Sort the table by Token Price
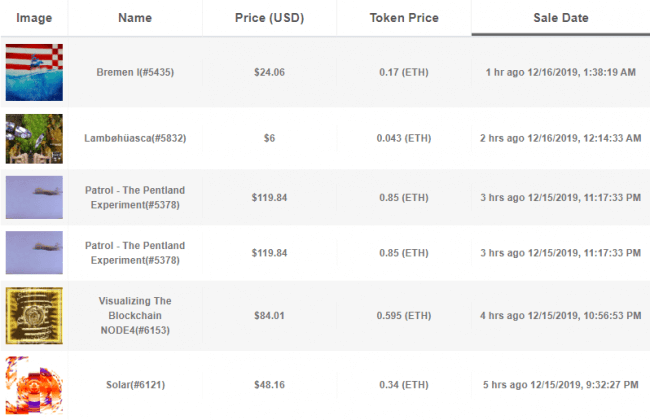 point(404,18)
